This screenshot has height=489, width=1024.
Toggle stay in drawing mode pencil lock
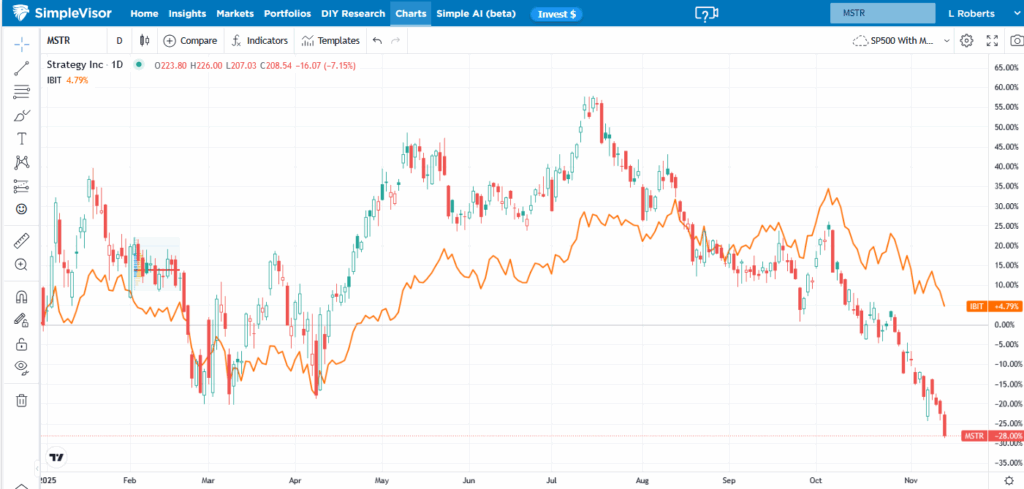pos(22,320)
